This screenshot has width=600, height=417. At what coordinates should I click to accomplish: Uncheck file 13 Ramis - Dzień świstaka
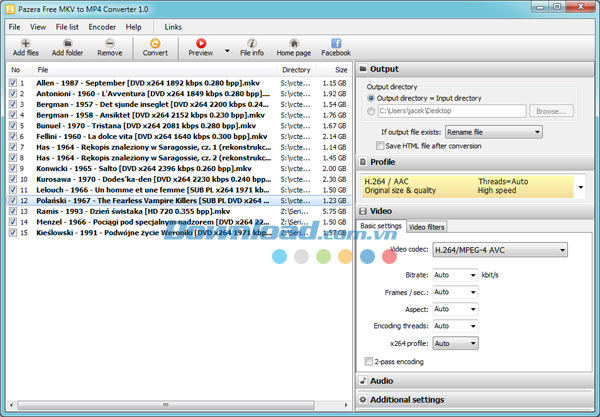[13, 211]
